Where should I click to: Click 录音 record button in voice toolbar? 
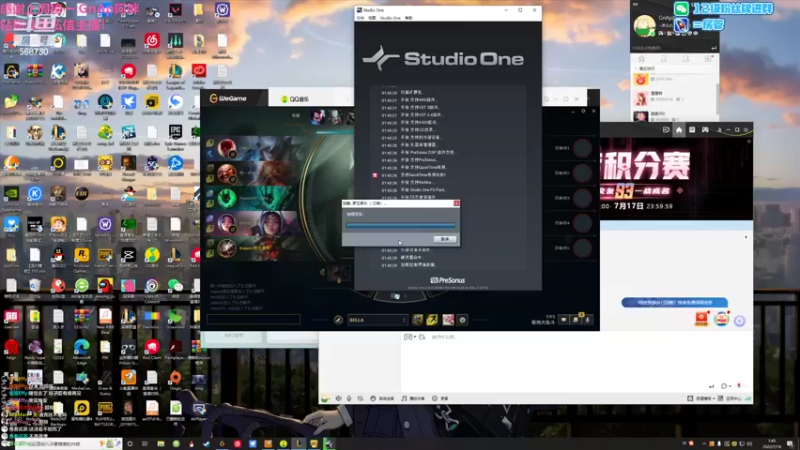point(440,398)
